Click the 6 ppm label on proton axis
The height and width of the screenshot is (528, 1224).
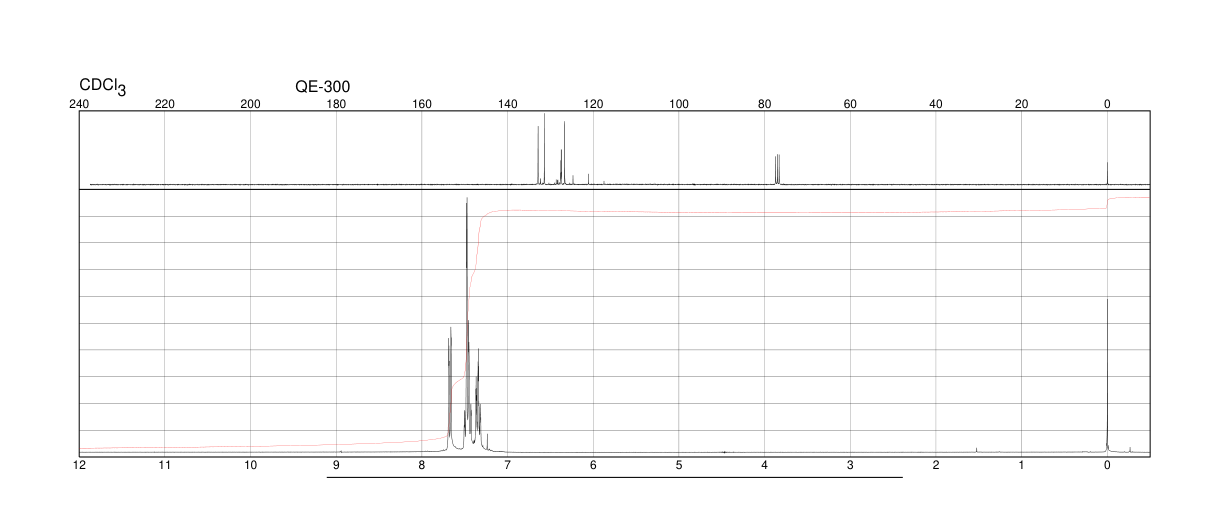pos(593,465)
